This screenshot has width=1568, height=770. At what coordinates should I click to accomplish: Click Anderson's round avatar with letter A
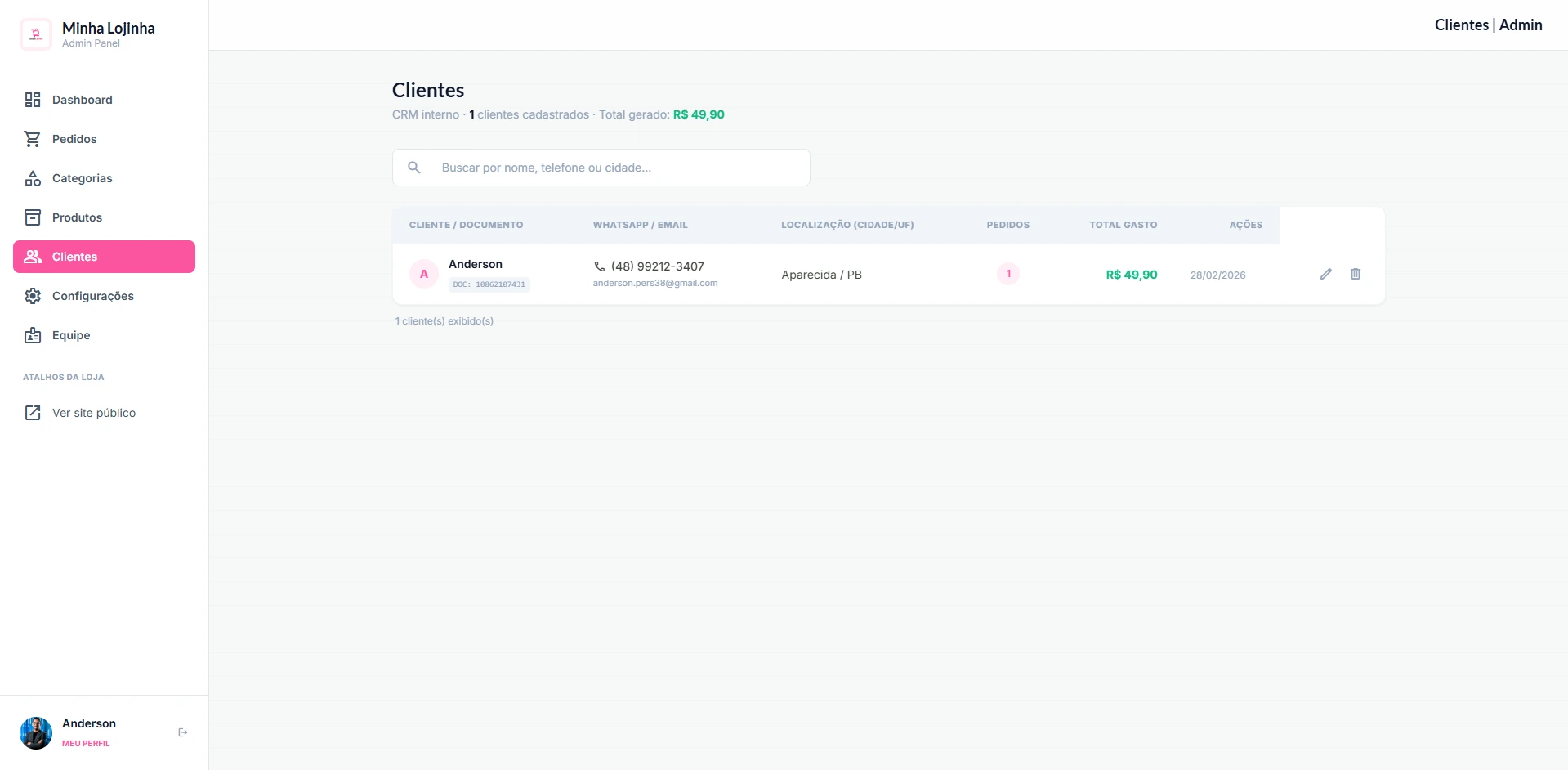pos(423,274)
